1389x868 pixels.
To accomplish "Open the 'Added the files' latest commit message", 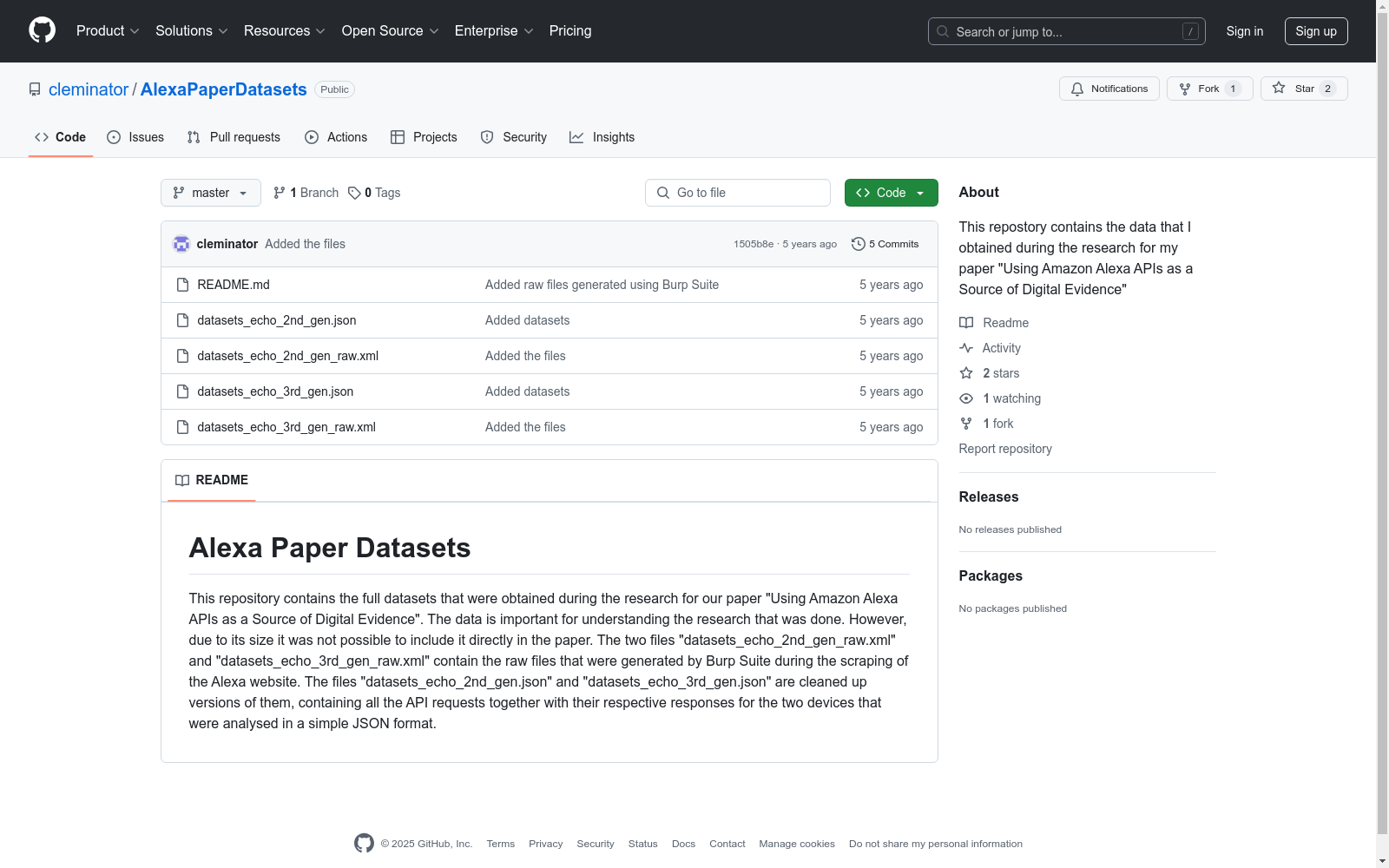I will [305, 244].
